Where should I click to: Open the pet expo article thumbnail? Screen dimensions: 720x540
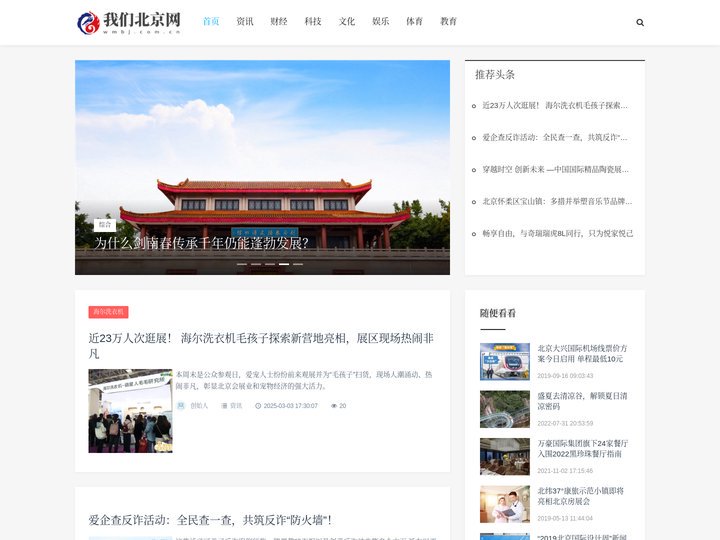(x=130, y=411)
